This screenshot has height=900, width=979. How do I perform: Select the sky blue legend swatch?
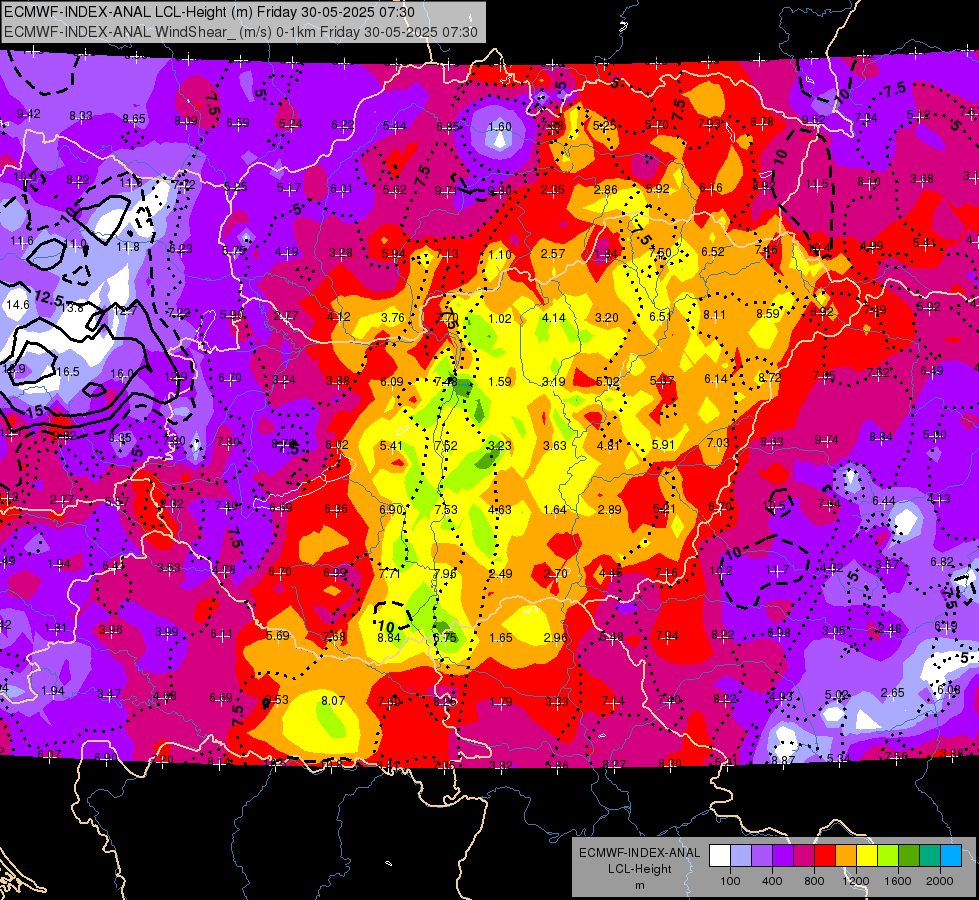pyautogui.click(x=951, y=856)
